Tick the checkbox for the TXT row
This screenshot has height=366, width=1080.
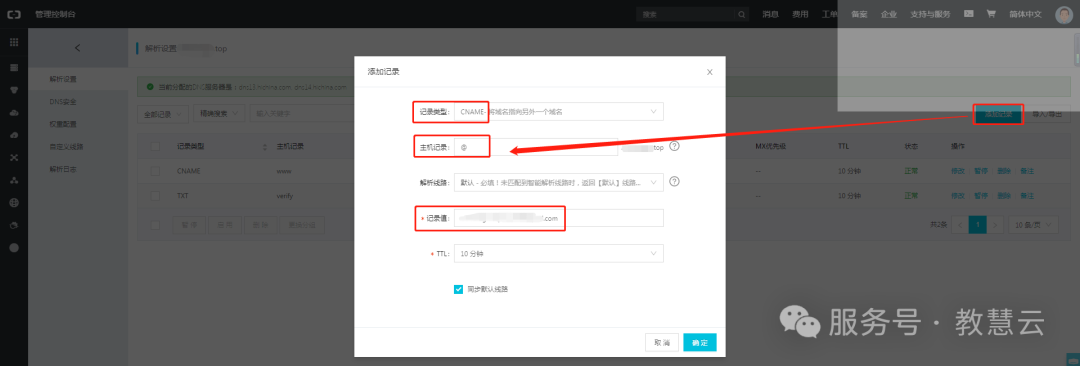coord(155,196)
